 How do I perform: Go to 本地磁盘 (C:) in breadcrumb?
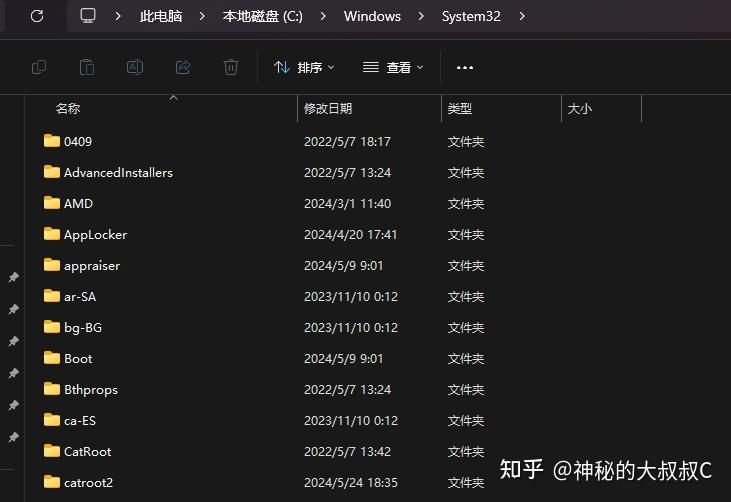(x=262, y=16)
